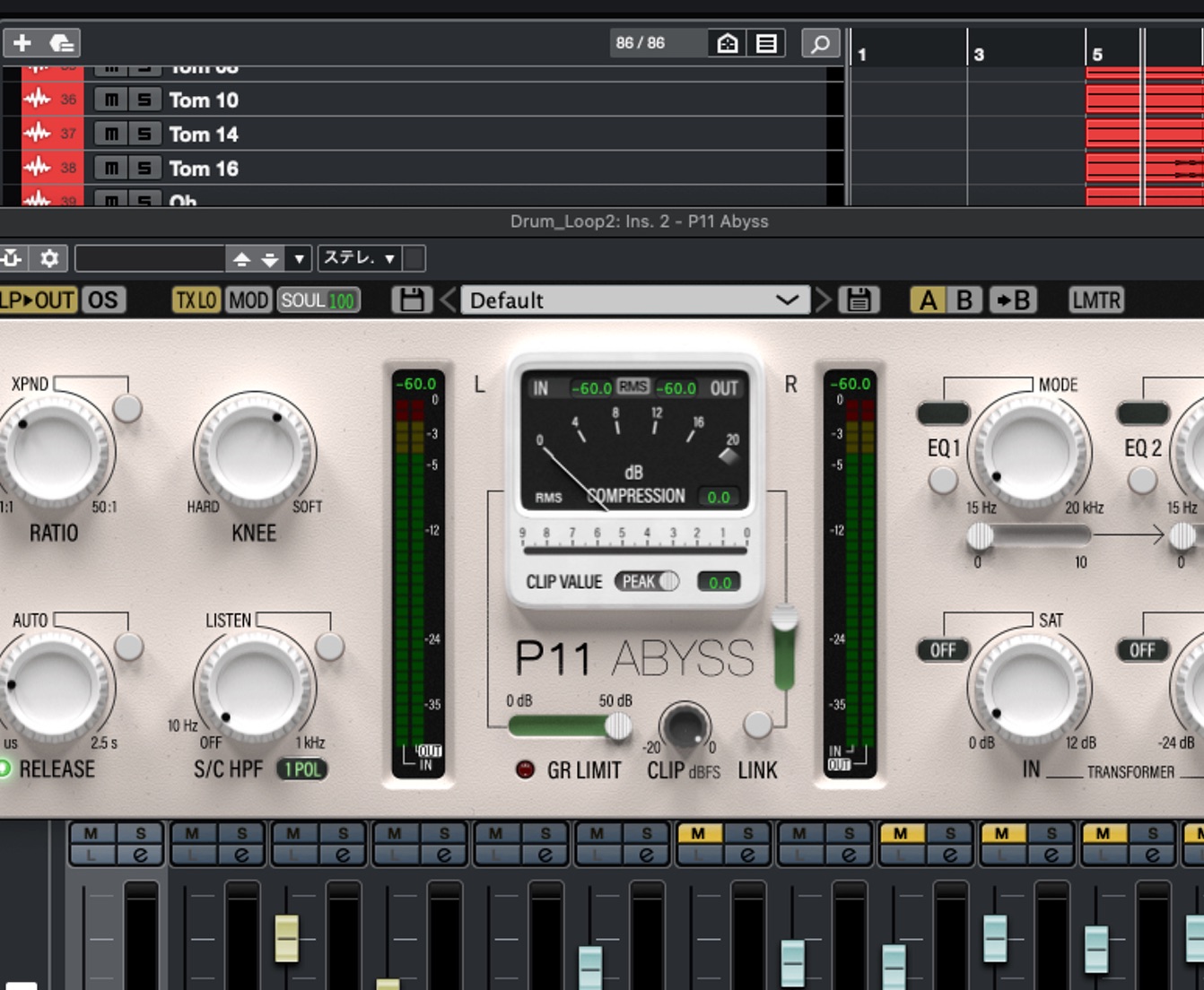Load previous host preset with up arrow

pyautogui.click(x=241, y=259)
